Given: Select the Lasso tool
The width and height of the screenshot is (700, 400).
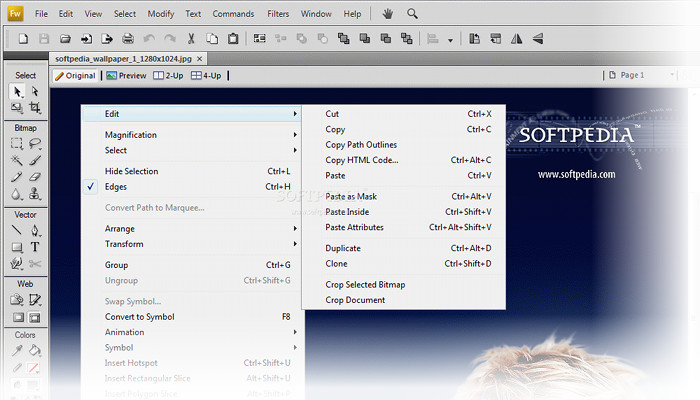Looking at the screenshot, I should (35, 144).
